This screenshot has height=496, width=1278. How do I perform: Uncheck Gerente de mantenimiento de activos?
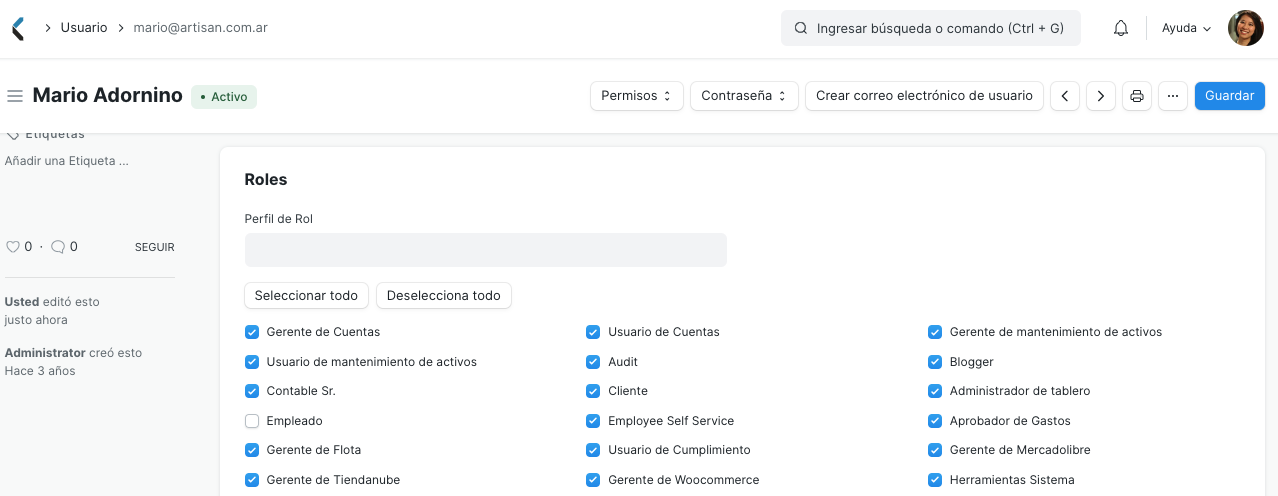pos(935,332)
